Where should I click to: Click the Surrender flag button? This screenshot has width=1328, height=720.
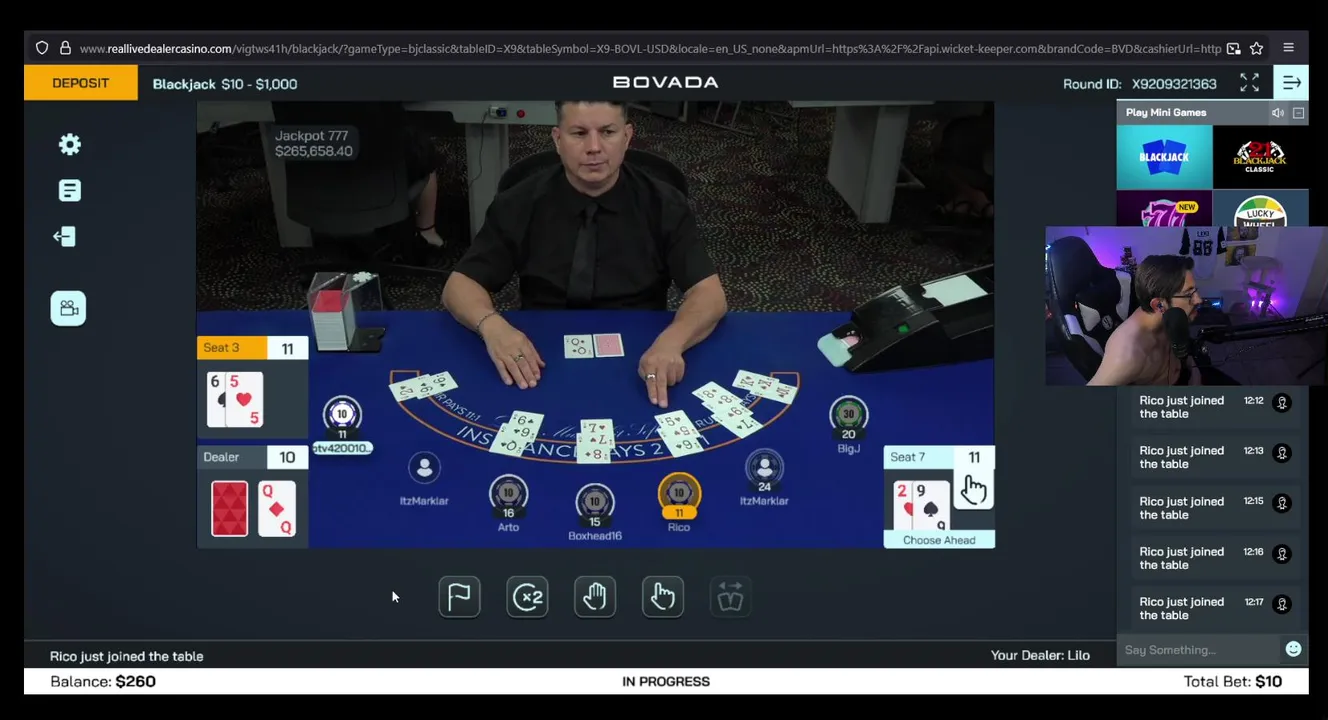pyautogui.click(x=459, y=597)
